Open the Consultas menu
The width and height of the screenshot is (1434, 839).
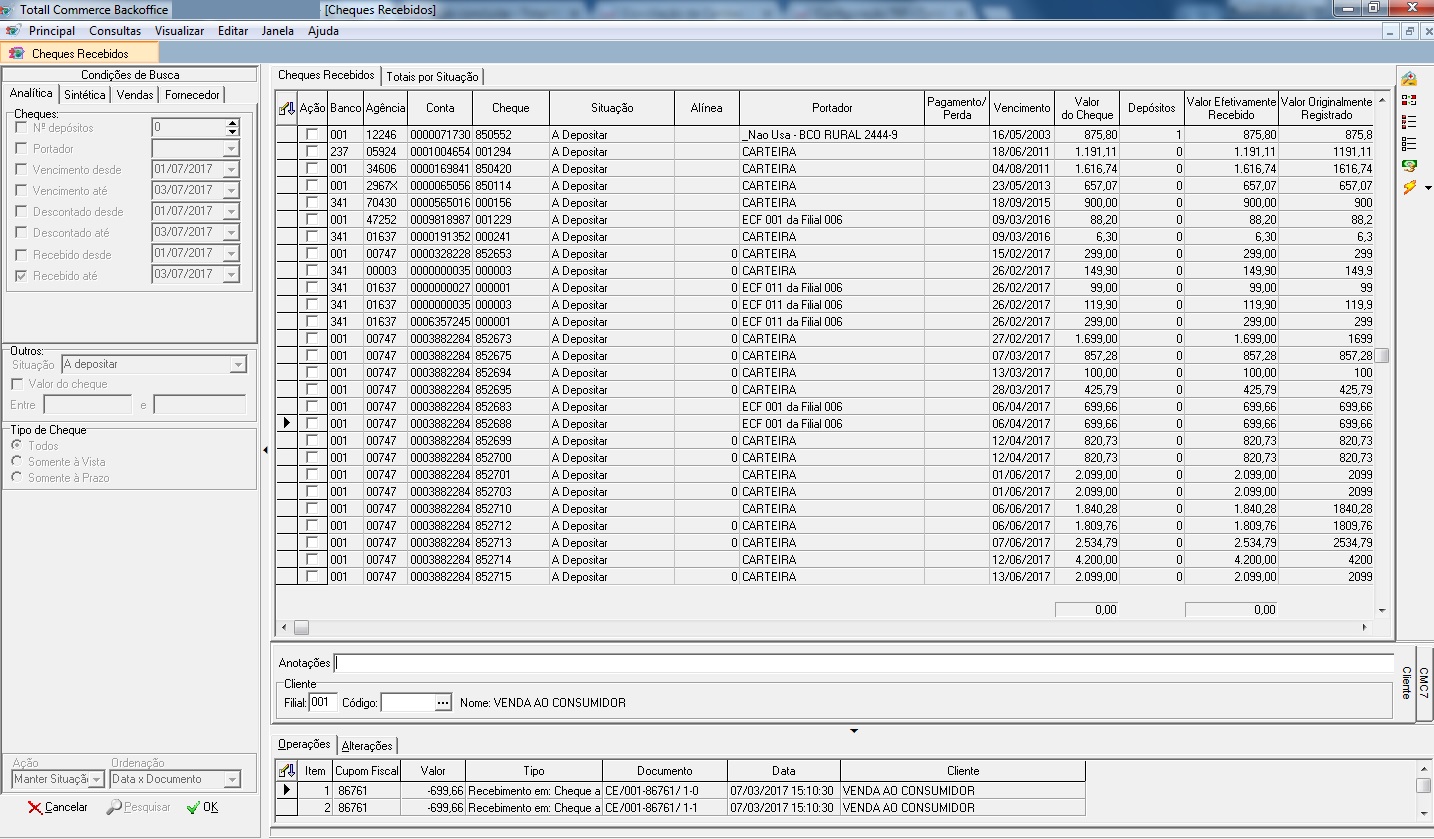point(115,31)
